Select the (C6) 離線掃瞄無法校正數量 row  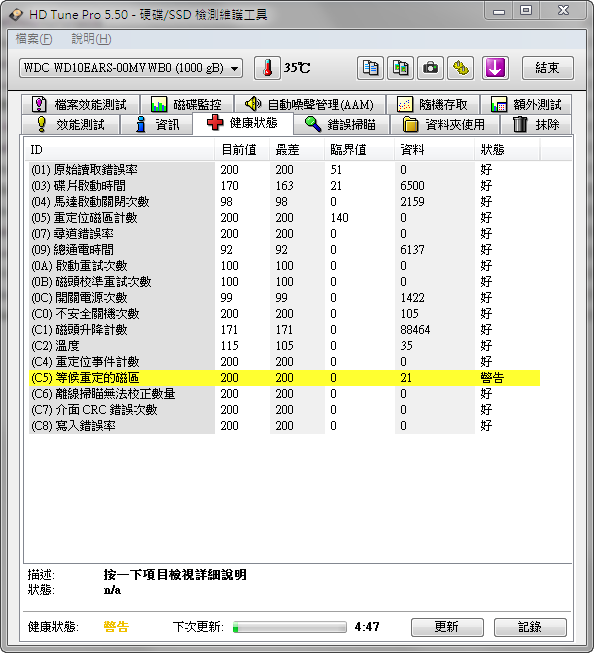coord(285,394)
